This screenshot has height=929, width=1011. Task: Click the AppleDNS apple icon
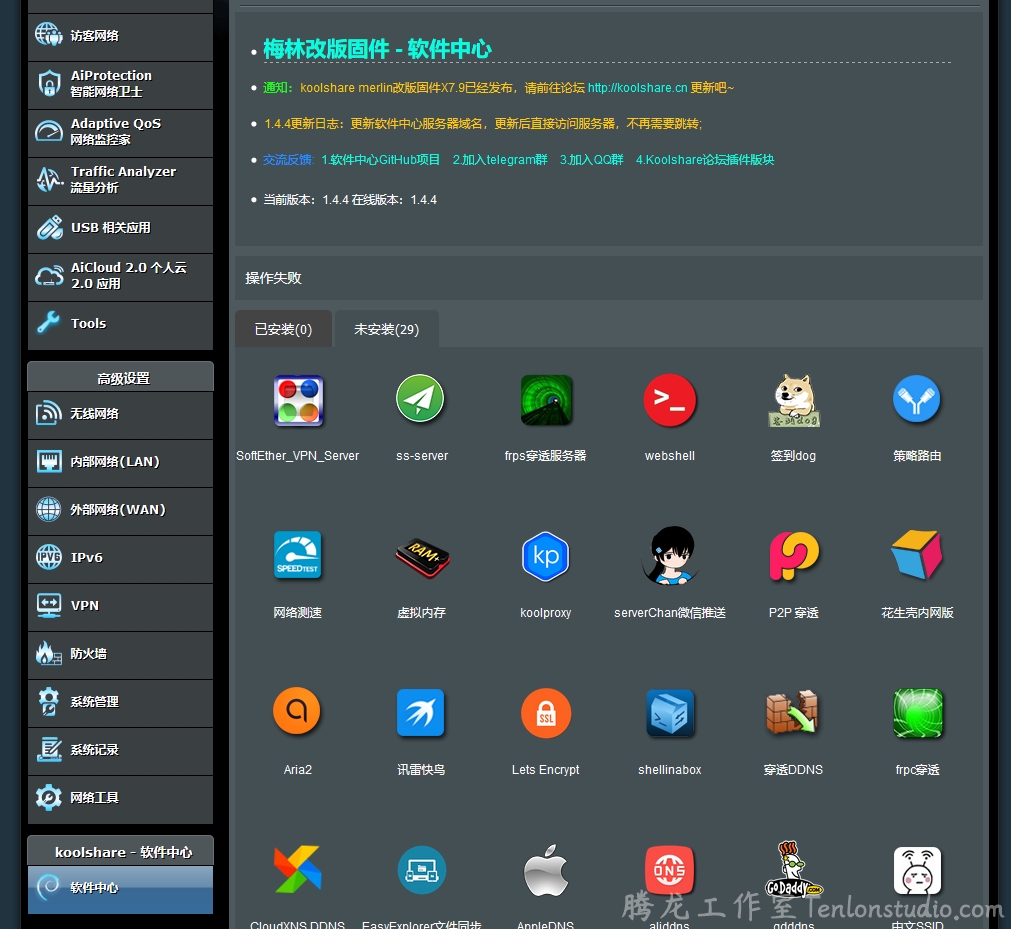click(546, 870)
